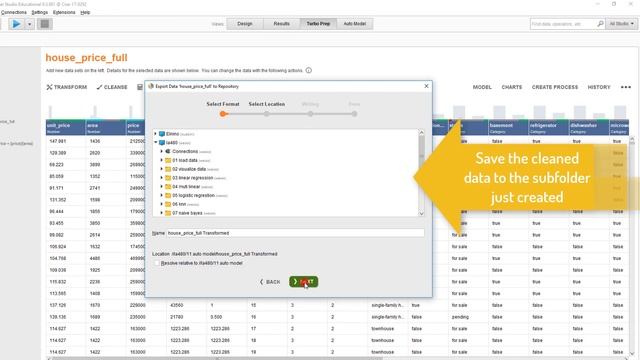Open the Connections menu

tap(13, 12)
